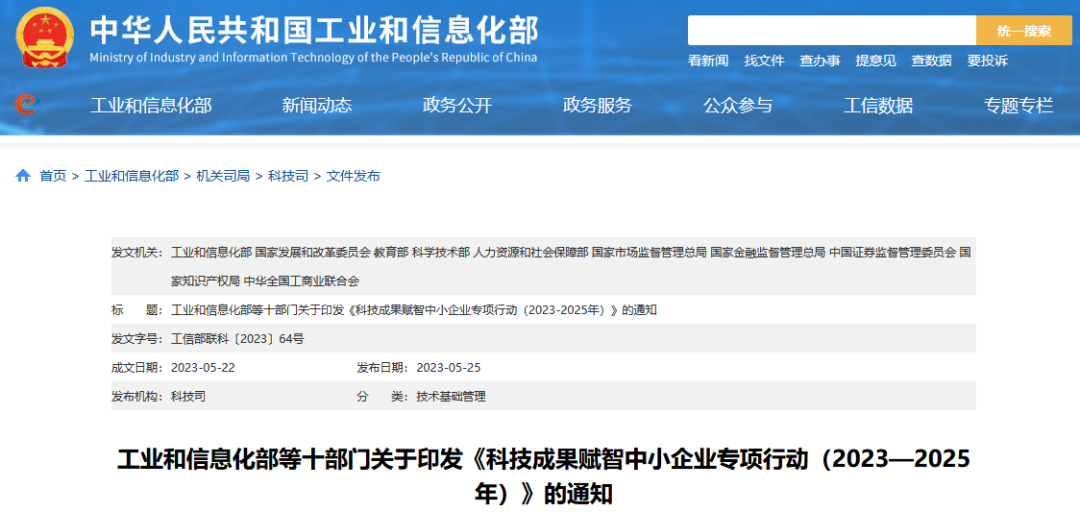Open the 查办事 quick link
Viewport: 1080px width, 512px height.
tap(820, 61)
